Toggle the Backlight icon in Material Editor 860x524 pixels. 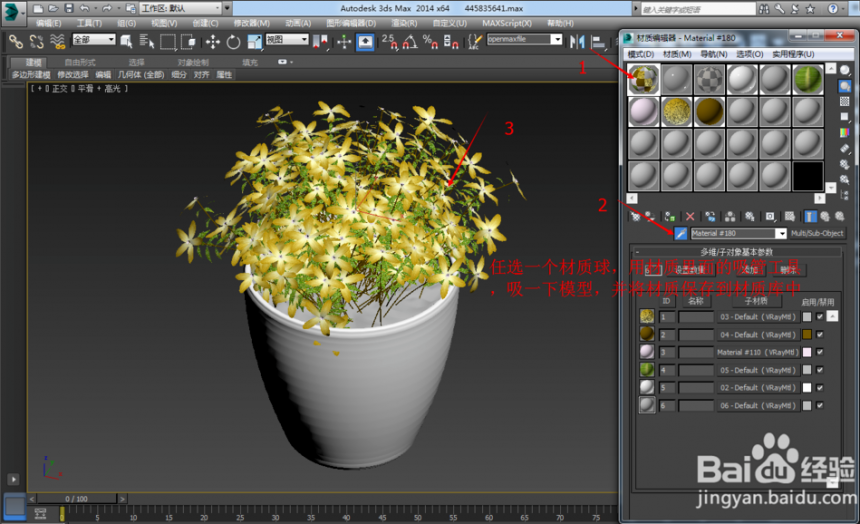[845, 86]
